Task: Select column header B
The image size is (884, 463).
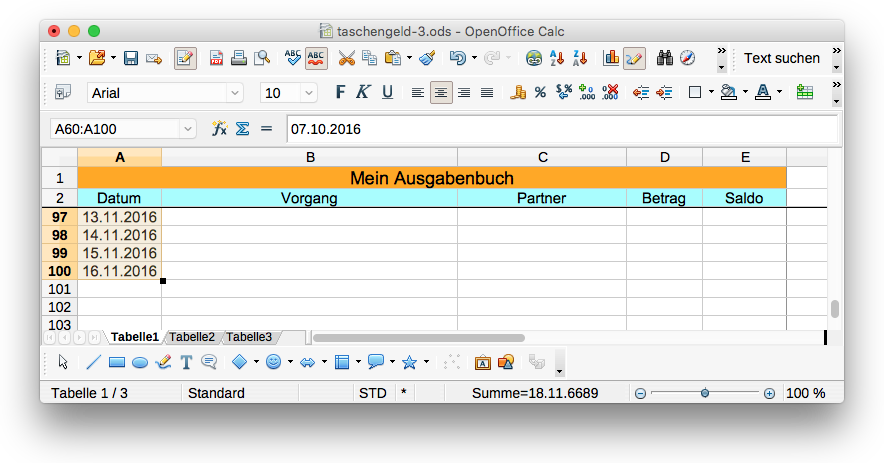Action: point(310,157)
